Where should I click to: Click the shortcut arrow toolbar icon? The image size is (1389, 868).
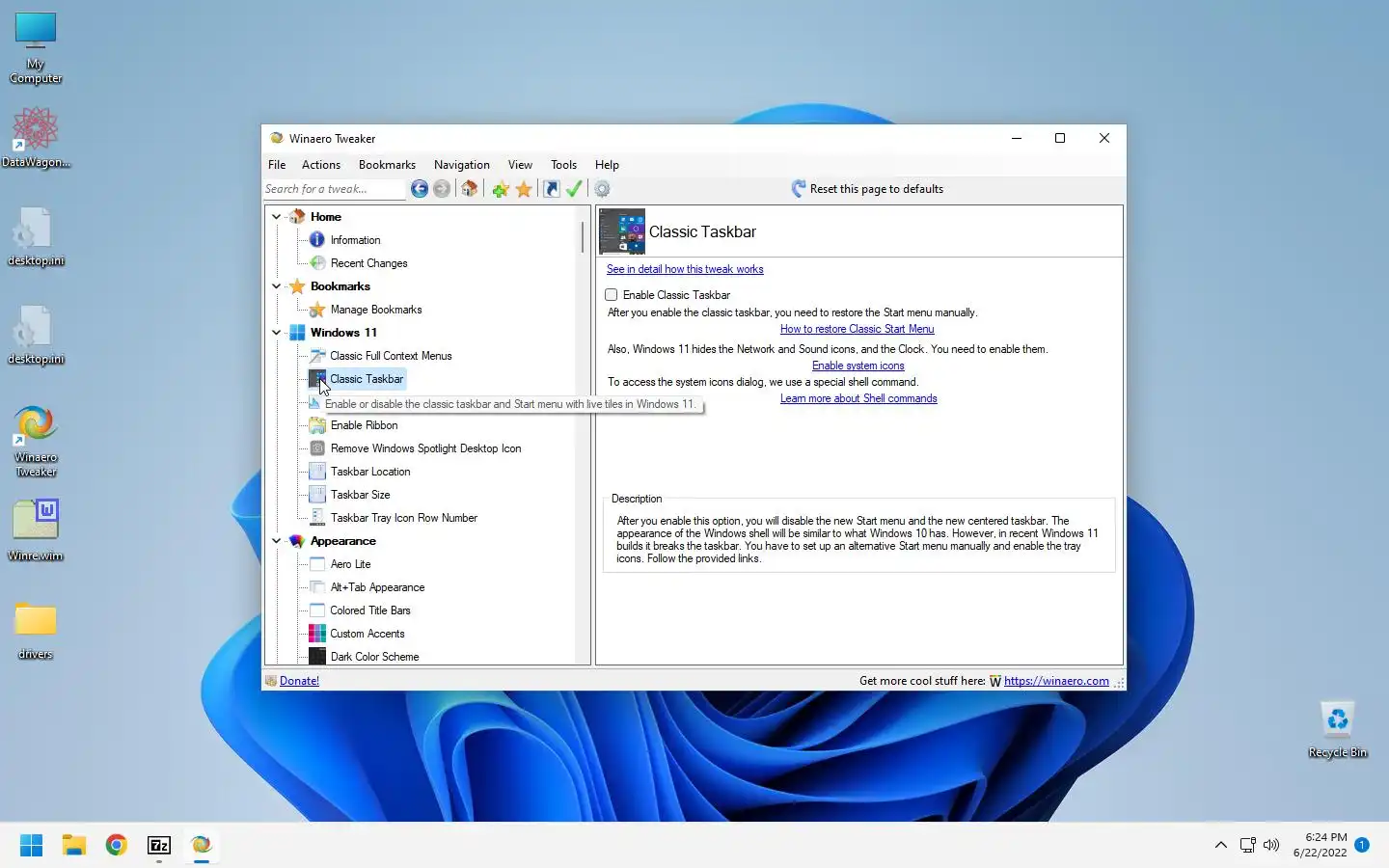click(551, 189)
